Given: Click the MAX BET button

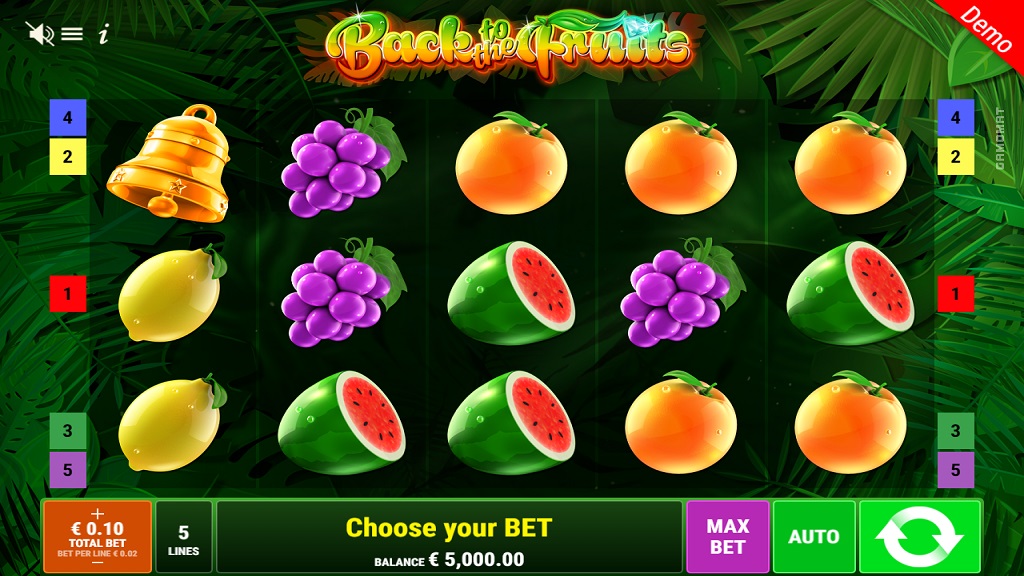Looking at the screenshot, I should [728, 537].
